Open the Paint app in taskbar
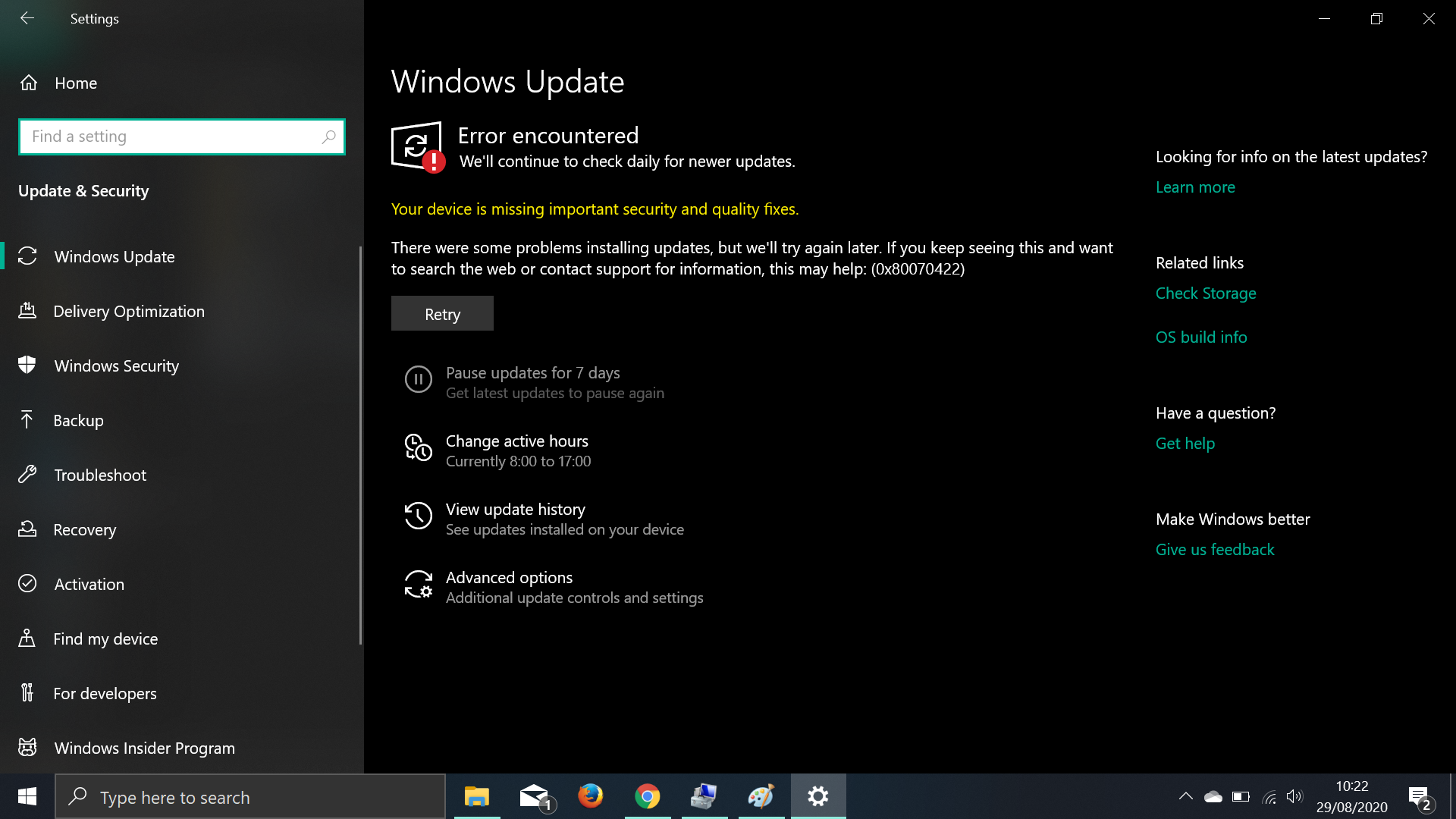This screenshot has width=1456, height=819. click(x=761, y=796)
